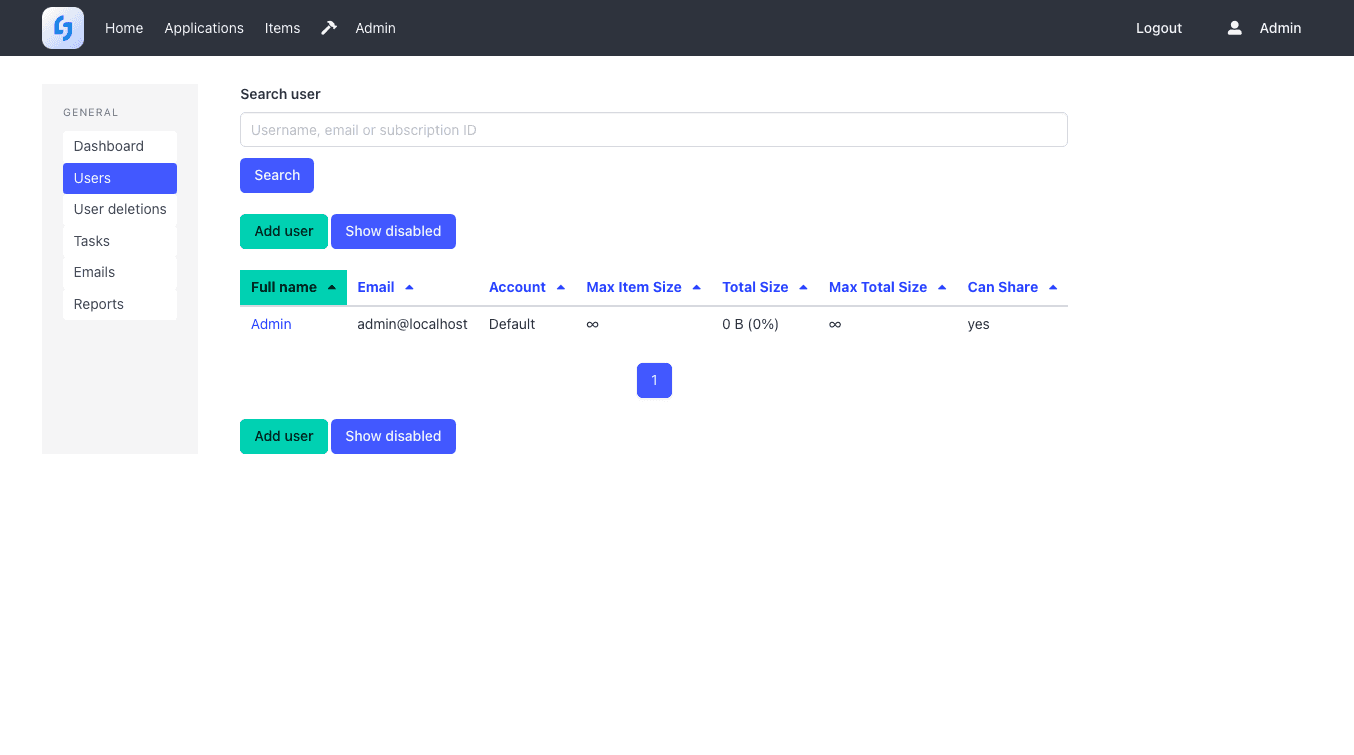Click the Logout link
This screenshot has height=755, width=1354.
(x=1159, y=28)
